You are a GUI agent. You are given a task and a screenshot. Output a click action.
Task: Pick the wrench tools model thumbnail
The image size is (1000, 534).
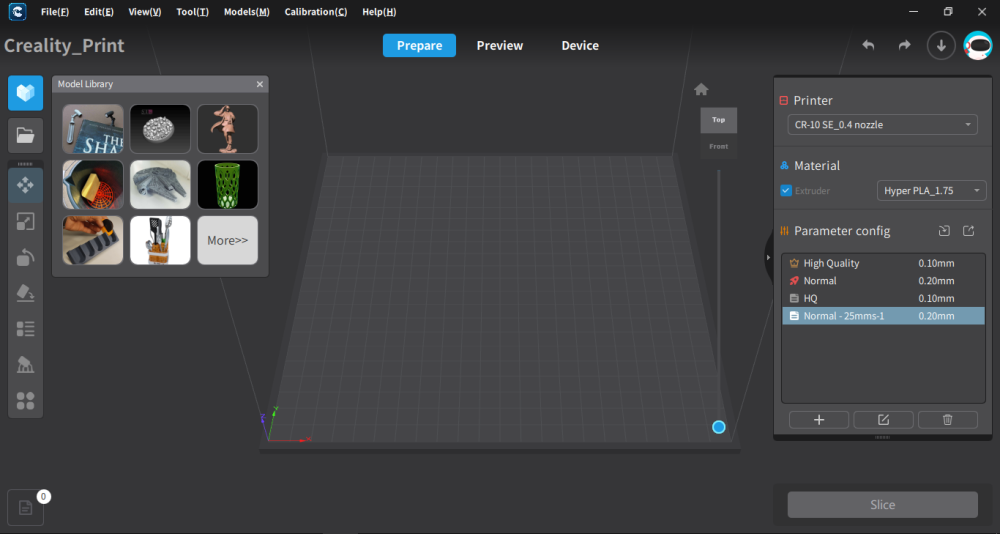pos(93,129)
